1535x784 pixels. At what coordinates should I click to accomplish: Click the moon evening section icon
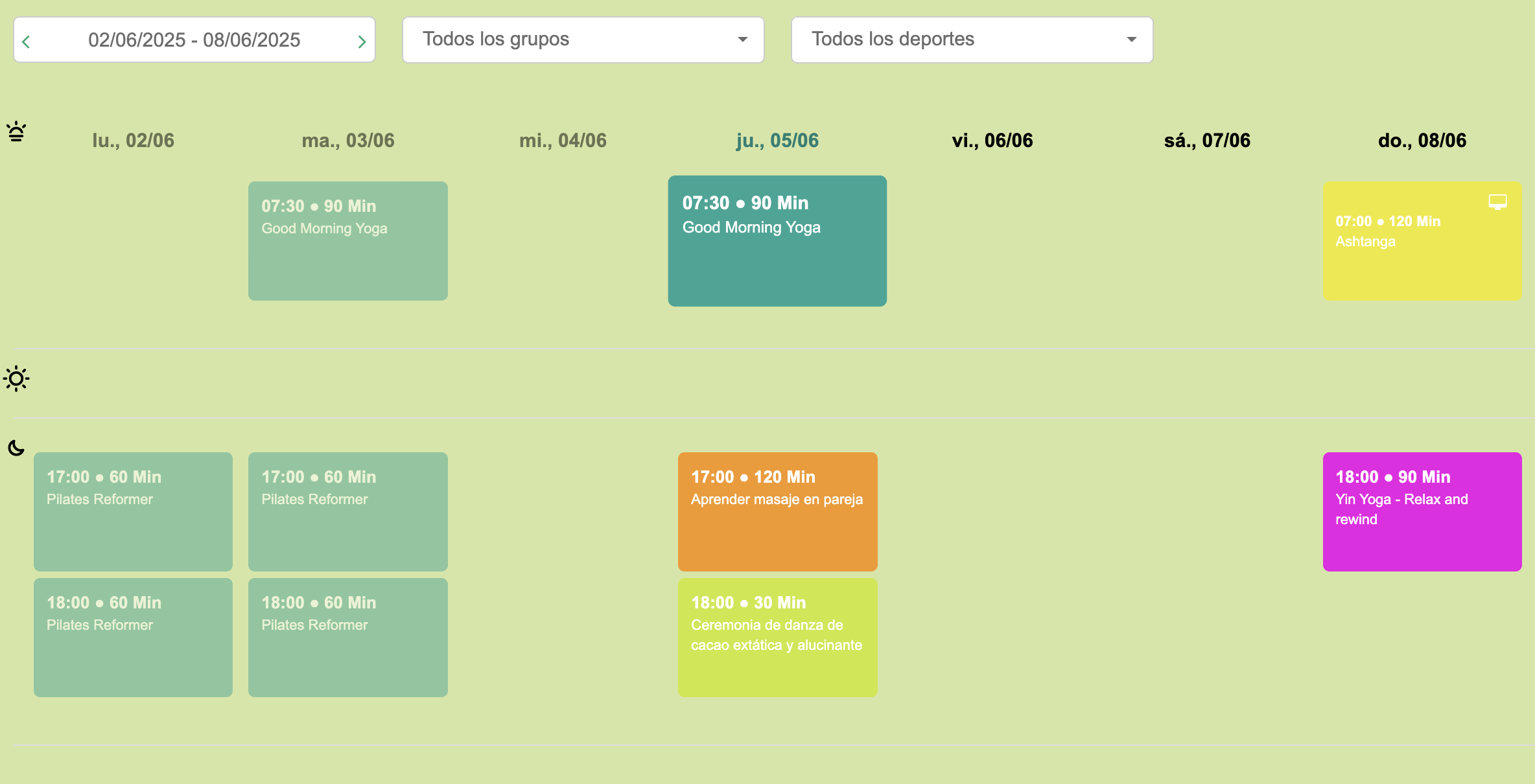(16, 448)
